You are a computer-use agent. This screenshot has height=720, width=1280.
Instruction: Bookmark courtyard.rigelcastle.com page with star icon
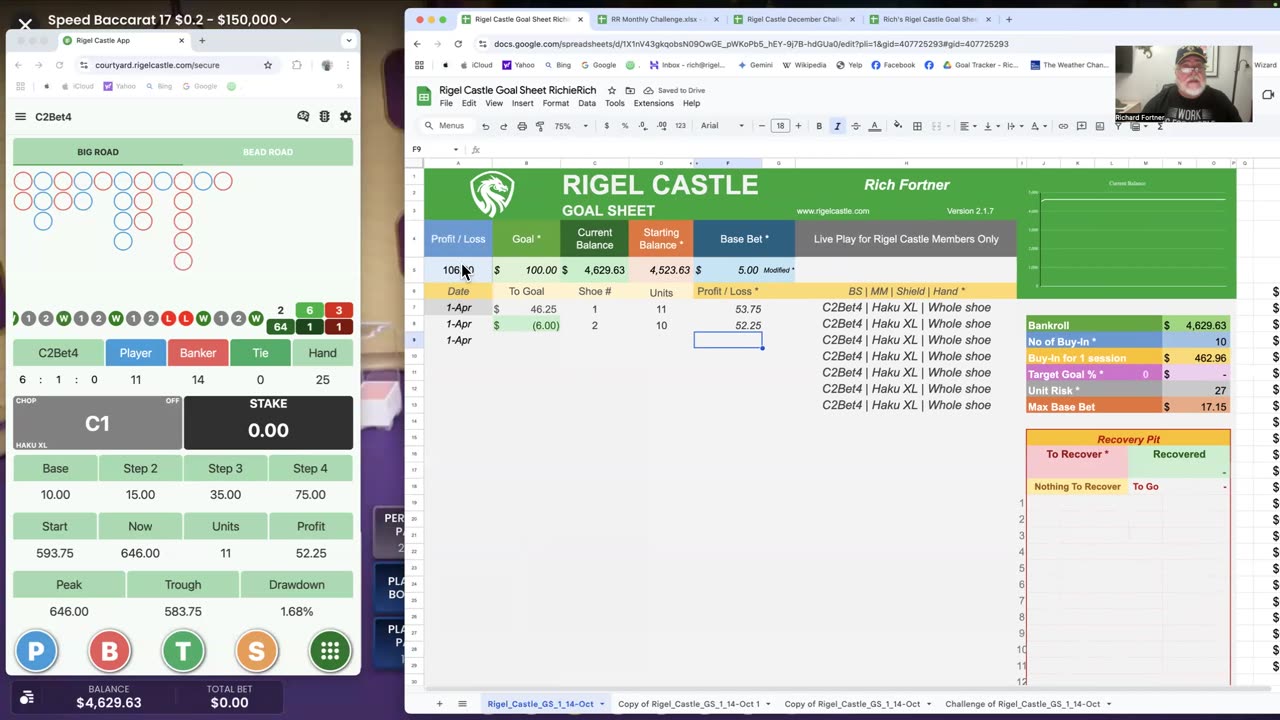pos(268,65)
